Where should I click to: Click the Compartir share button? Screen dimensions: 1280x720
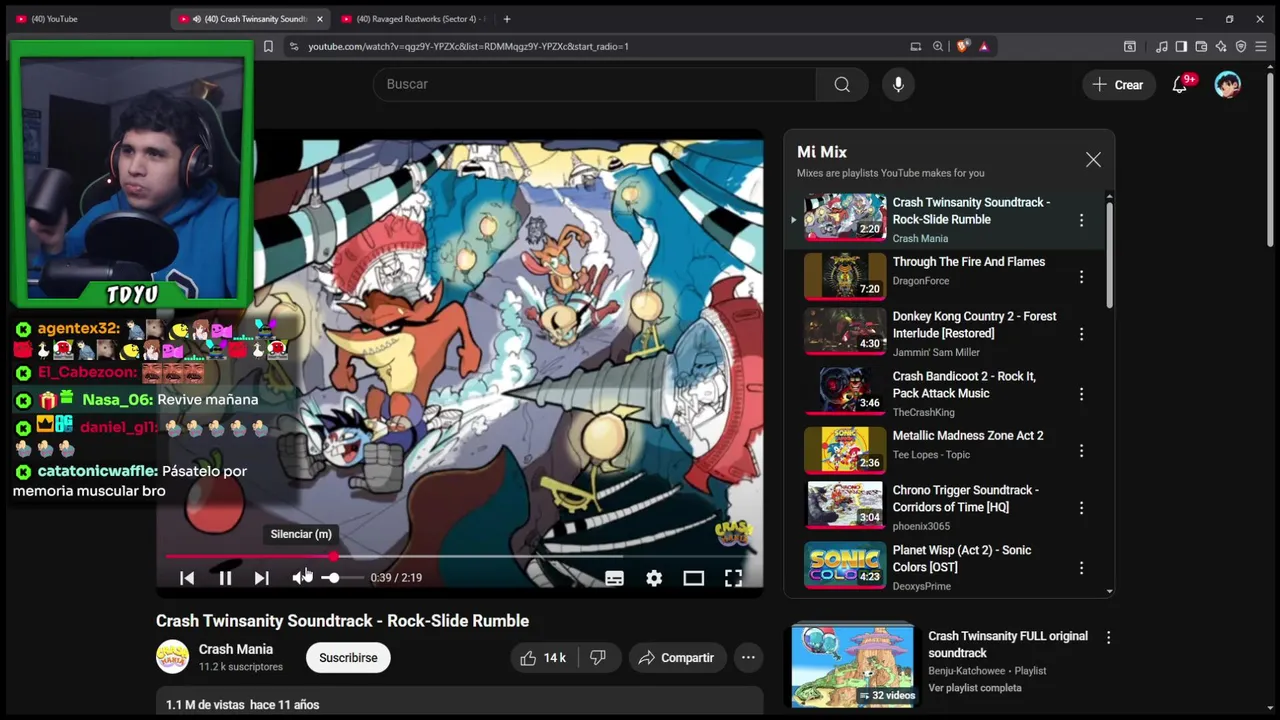677,657
